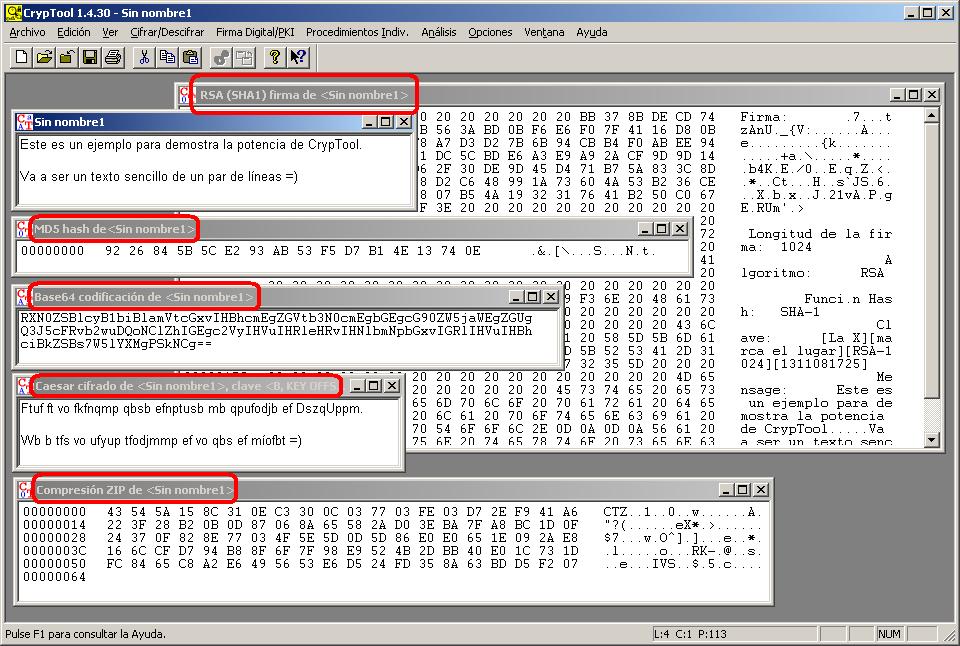Open the Archivo menu

point(27,32)
